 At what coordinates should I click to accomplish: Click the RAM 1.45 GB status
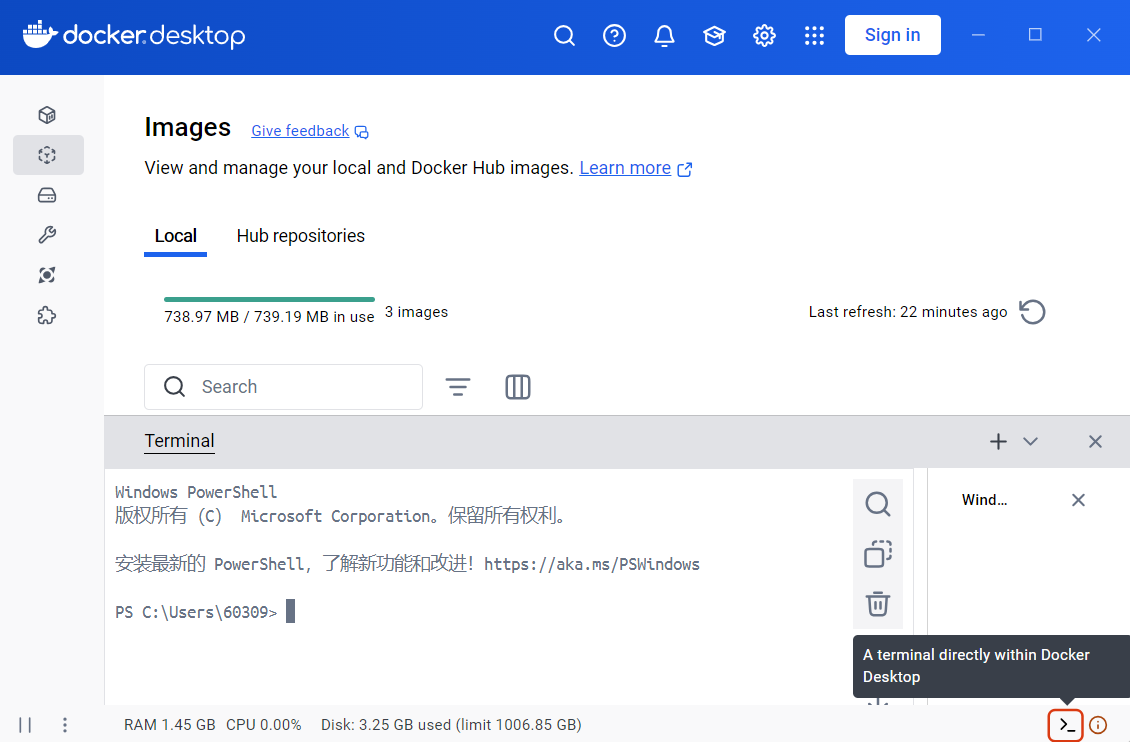click(169, 725)
